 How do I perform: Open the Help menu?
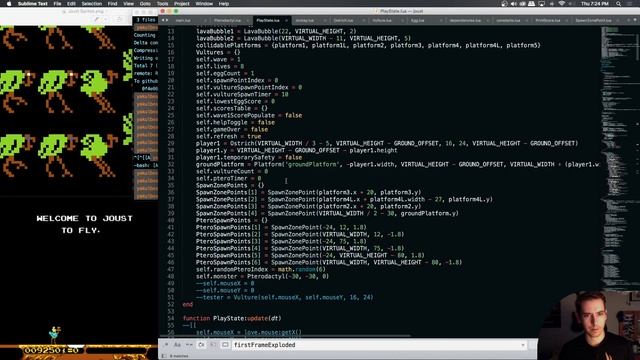click(224, 4)
